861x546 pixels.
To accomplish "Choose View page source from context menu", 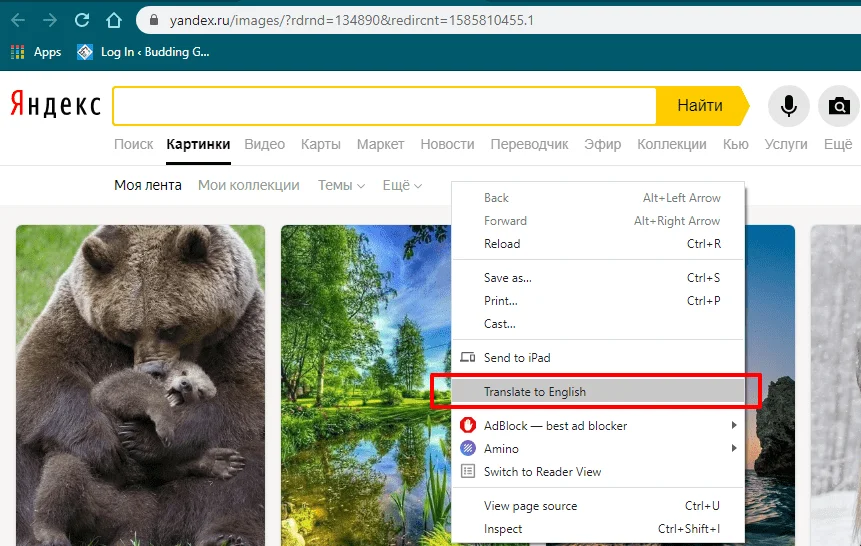I will [530, 506].
